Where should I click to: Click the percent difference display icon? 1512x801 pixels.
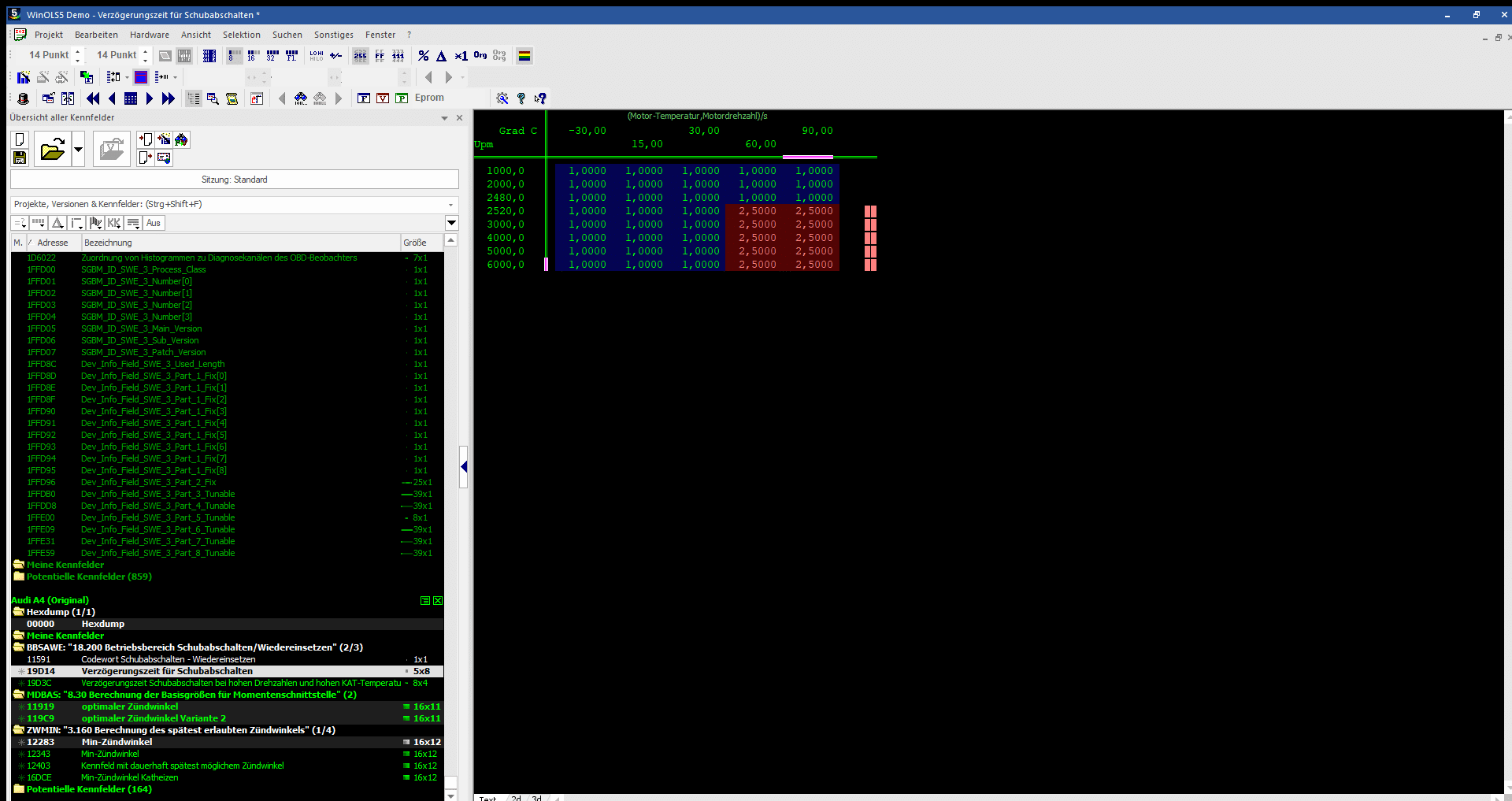[424, 56]
